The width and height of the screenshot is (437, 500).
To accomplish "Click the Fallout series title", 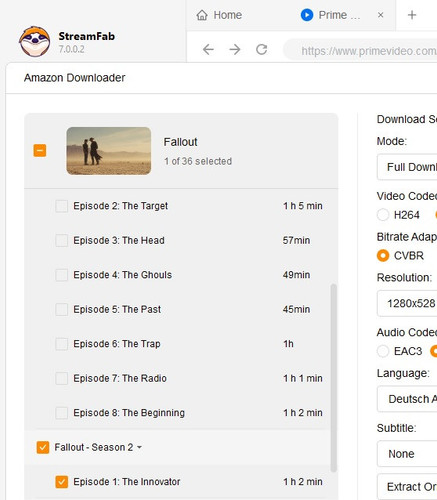I will pyautogui.click(x=180, y=142).
